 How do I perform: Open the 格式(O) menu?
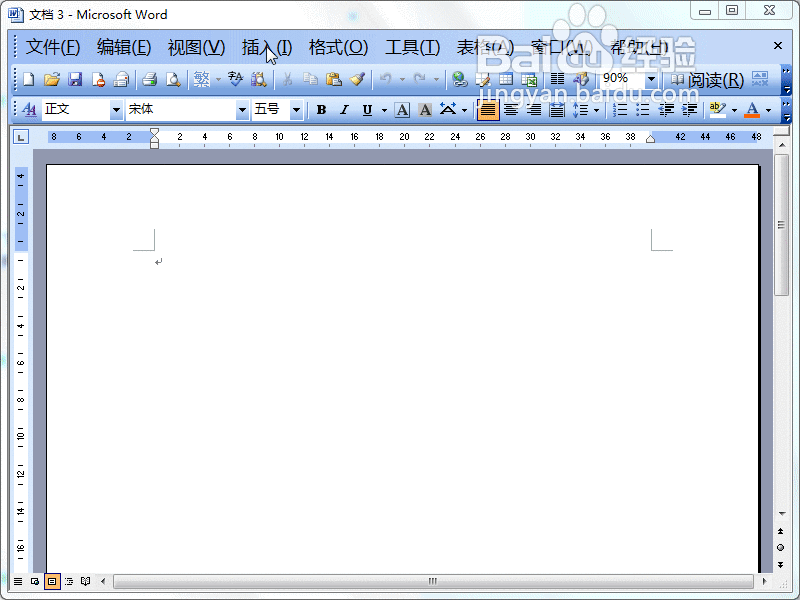(x=338, y=47)
